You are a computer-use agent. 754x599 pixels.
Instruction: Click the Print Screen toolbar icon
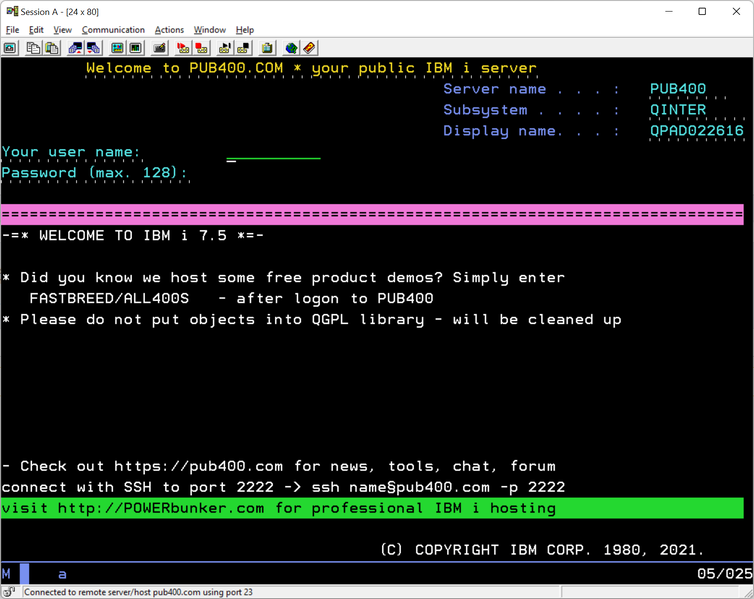[x=10, y=48]
